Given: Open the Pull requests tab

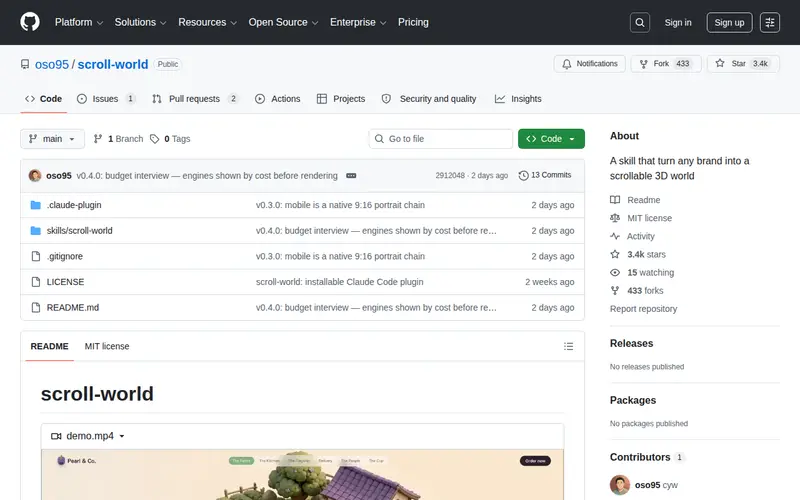Looking at the screenshot, I should [195, 99].
